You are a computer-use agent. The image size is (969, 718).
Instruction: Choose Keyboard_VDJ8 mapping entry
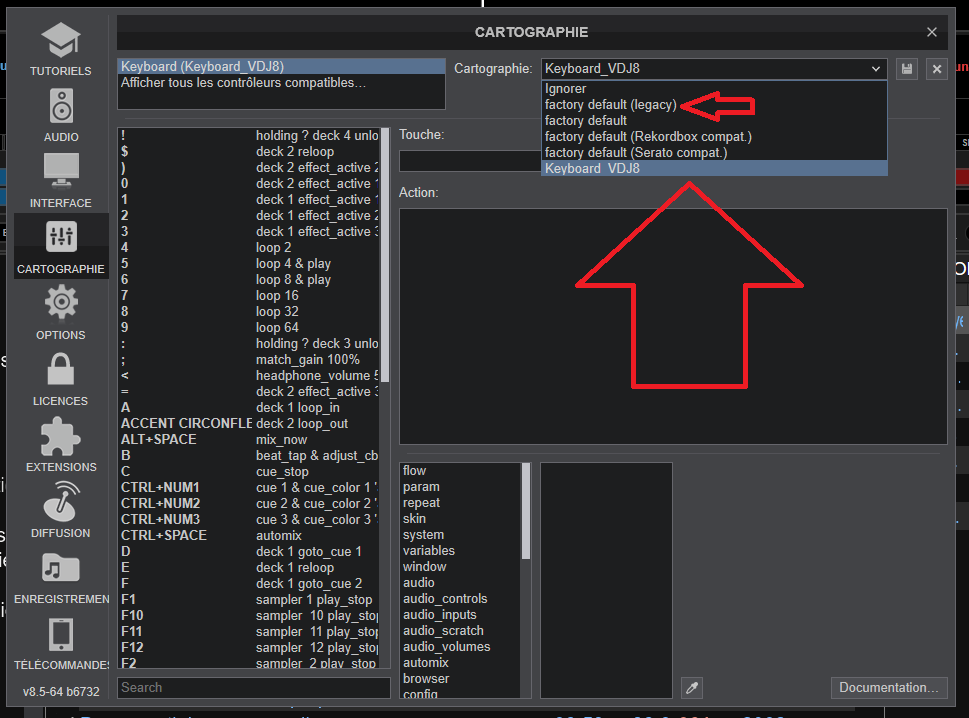point(714,168)
